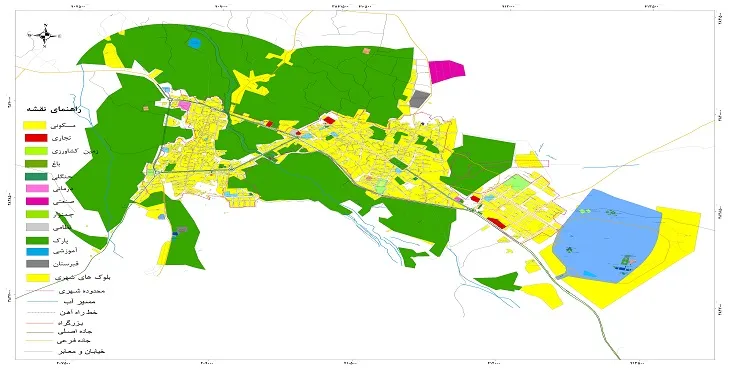Click the large blue area on the map

point(608,235)
